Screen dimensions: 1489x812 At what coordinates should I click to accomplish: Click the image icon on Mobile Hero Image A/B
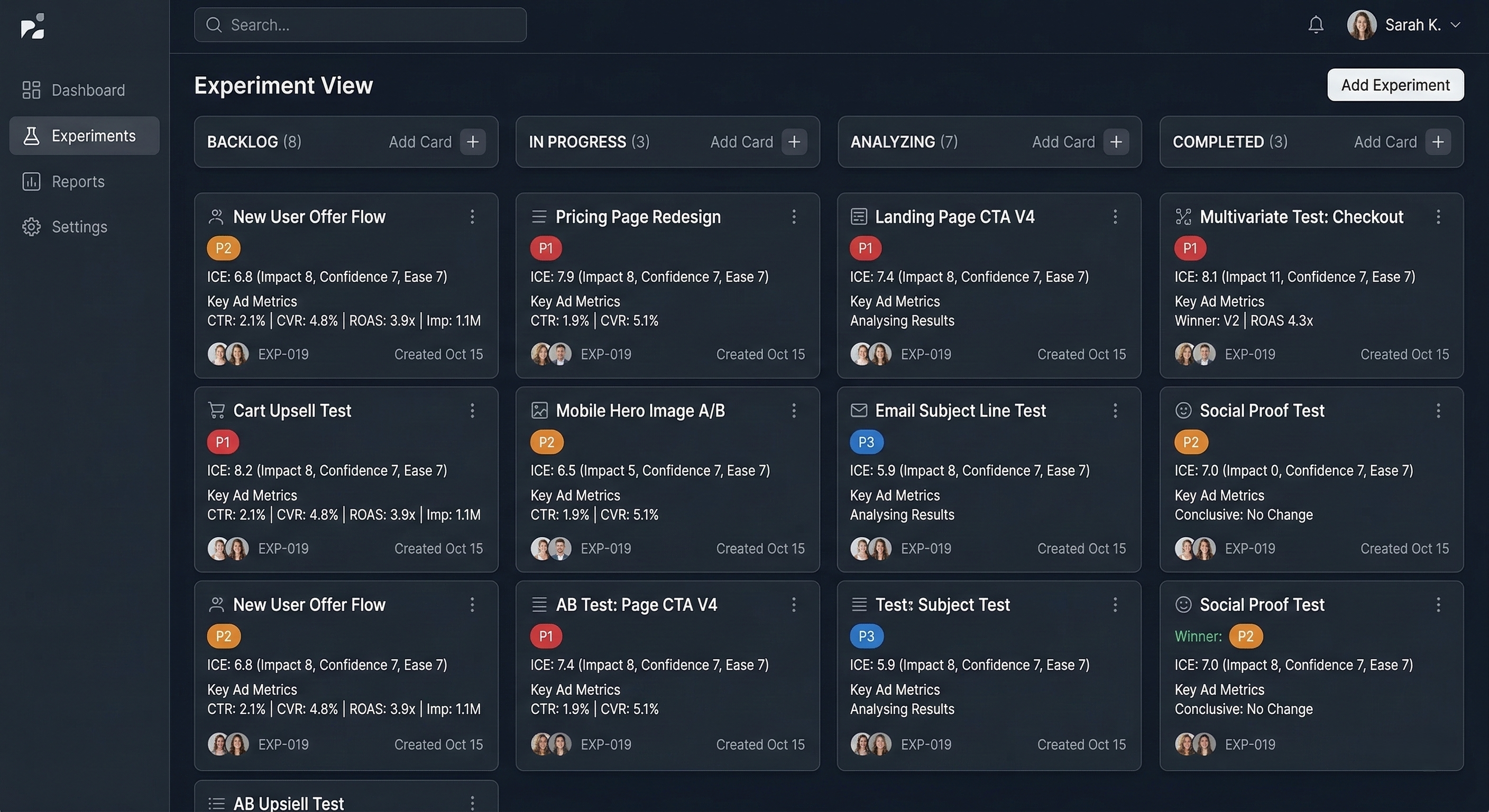539,410
